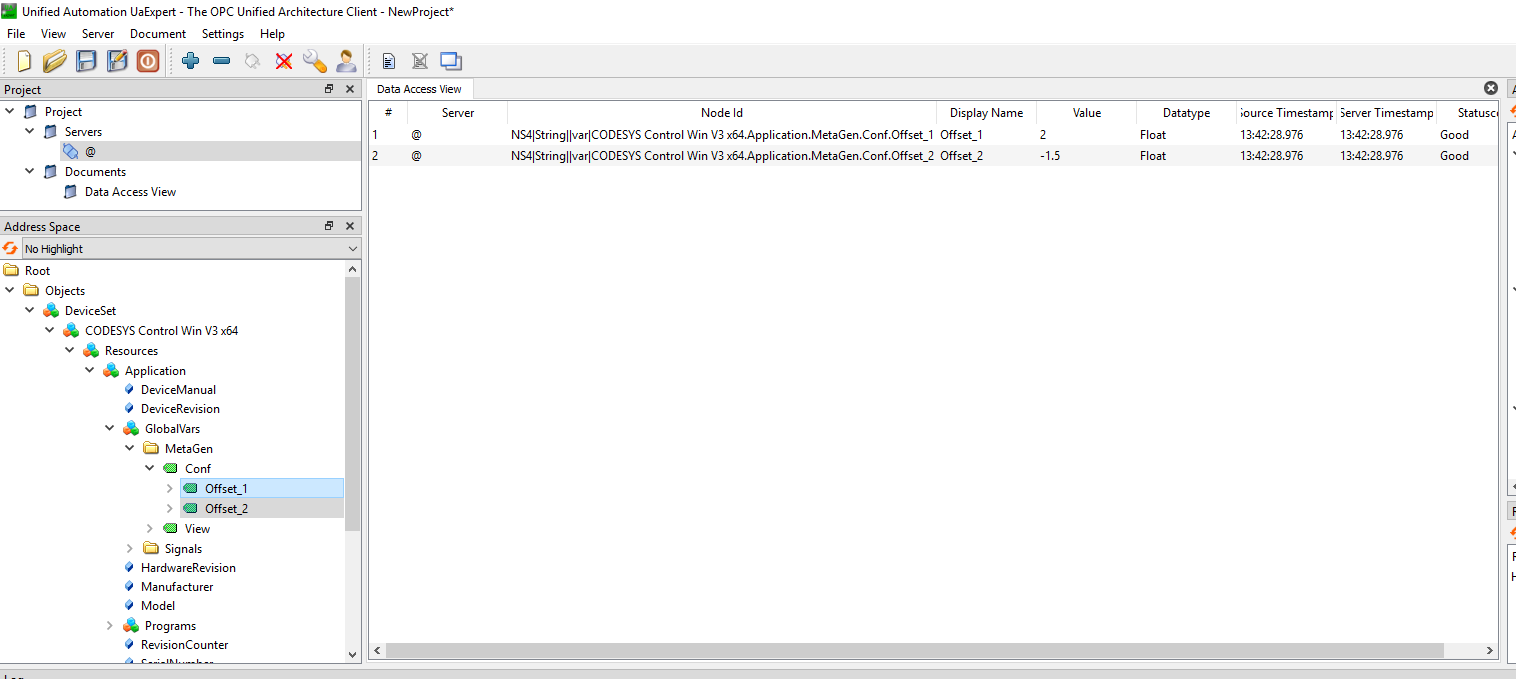Click the Node Id column header
The height and width of the screenshot is (679, 1516).
(x=722, y=113)
